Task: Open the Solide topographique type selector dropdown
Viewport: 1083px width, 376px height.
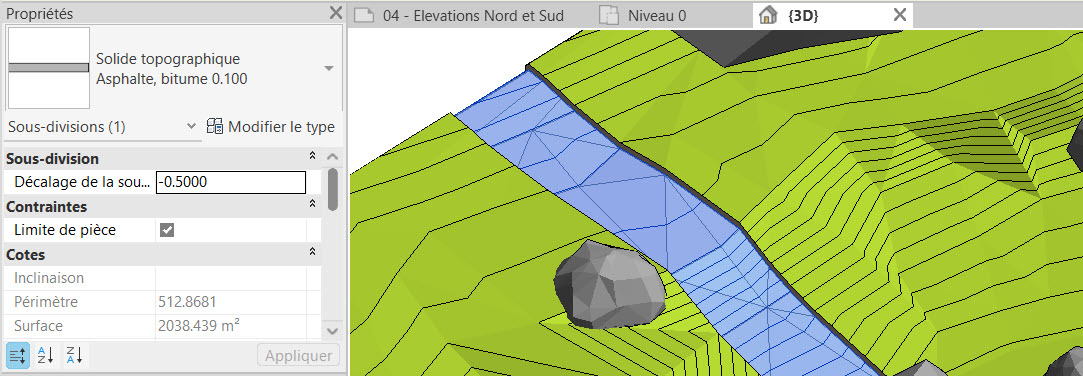Action: (329, 68)
